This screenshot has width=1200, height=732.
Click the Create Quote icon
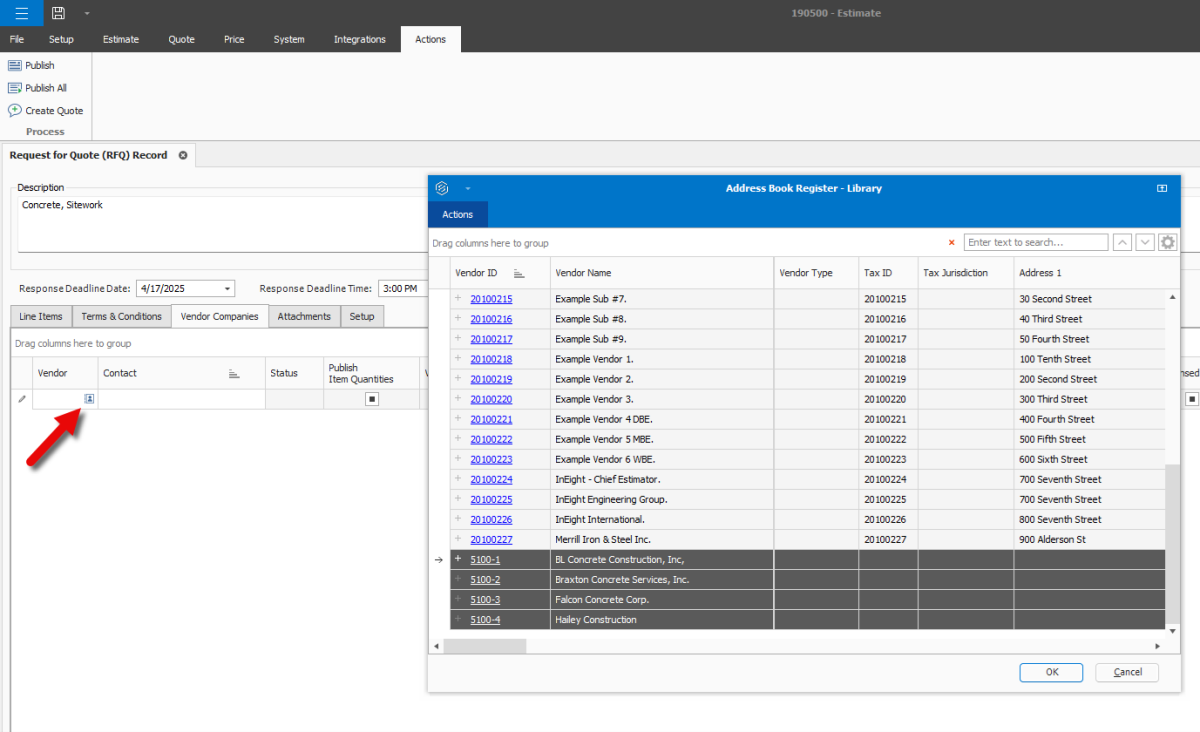[x=15, y=111]
